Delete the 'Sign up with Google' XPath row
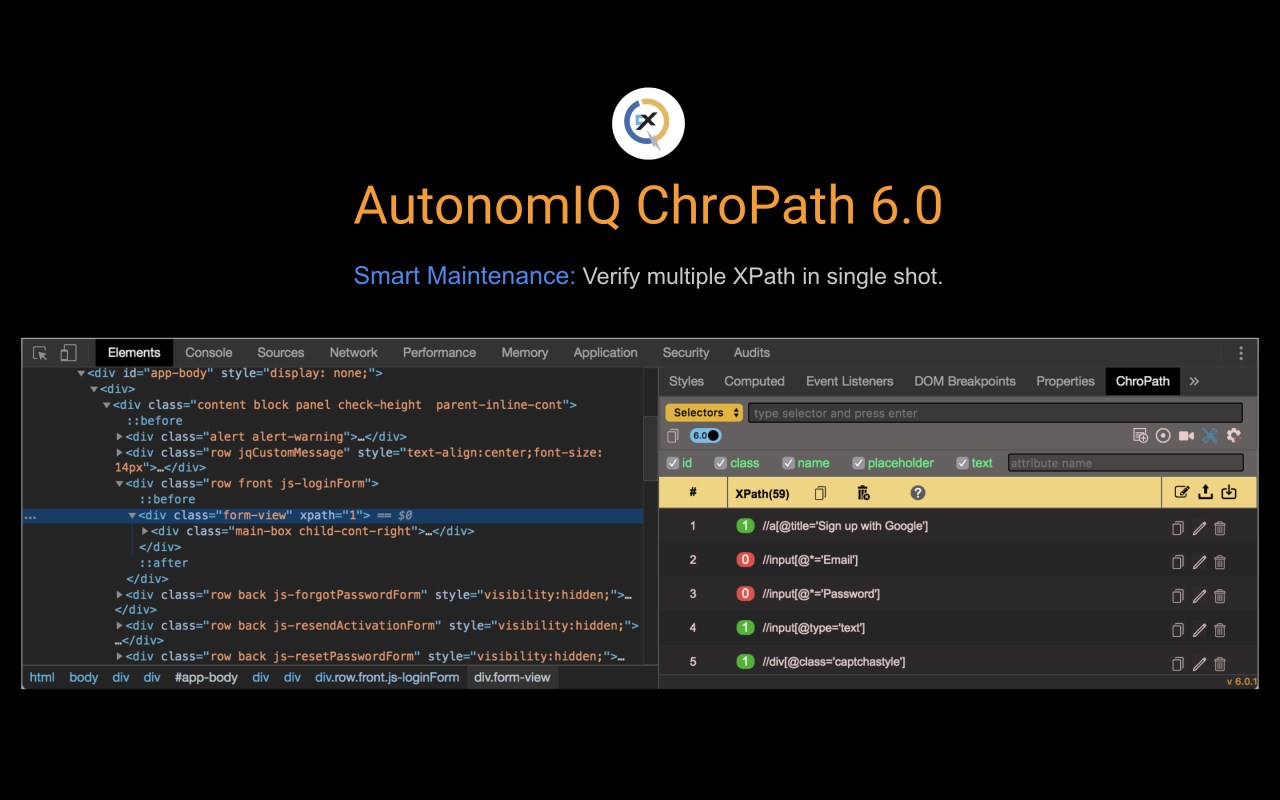Image resolution: width=1280 pixels, height=800 pixels. pyautogui.click(x=1220, y=528)
